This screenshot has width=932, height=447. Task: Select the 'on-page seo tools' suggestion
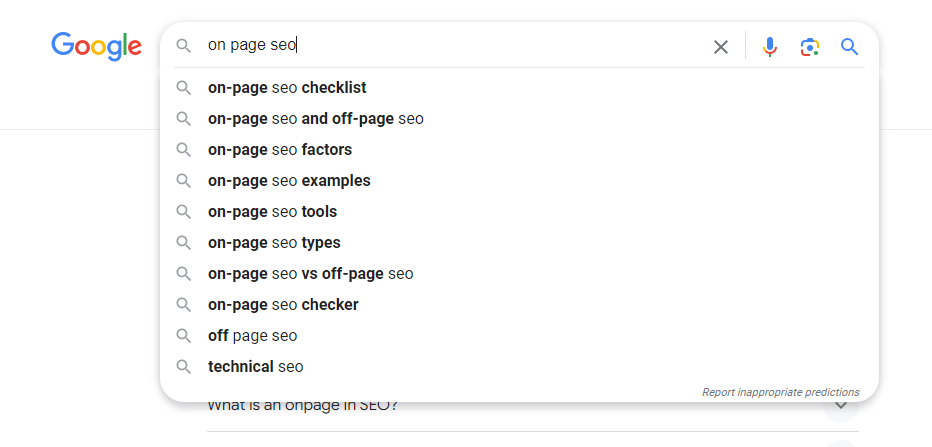[272, 212]
